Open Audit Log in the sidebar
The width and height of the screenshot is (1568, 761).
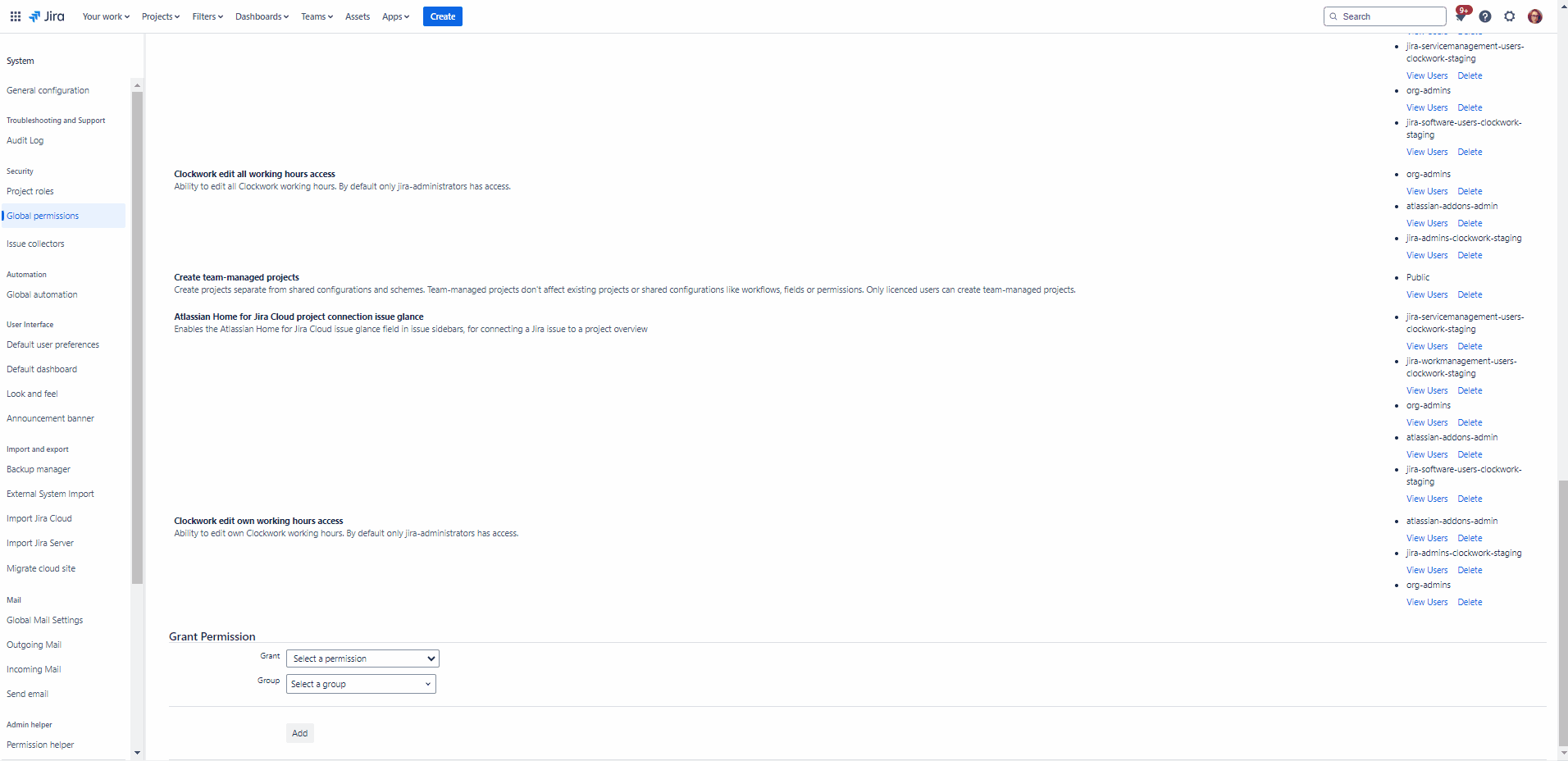25,139
